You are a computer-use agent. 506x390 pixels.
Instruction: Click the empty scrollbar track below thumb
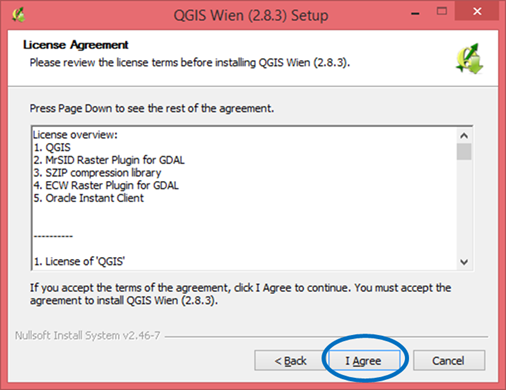[x=464, y=207]
